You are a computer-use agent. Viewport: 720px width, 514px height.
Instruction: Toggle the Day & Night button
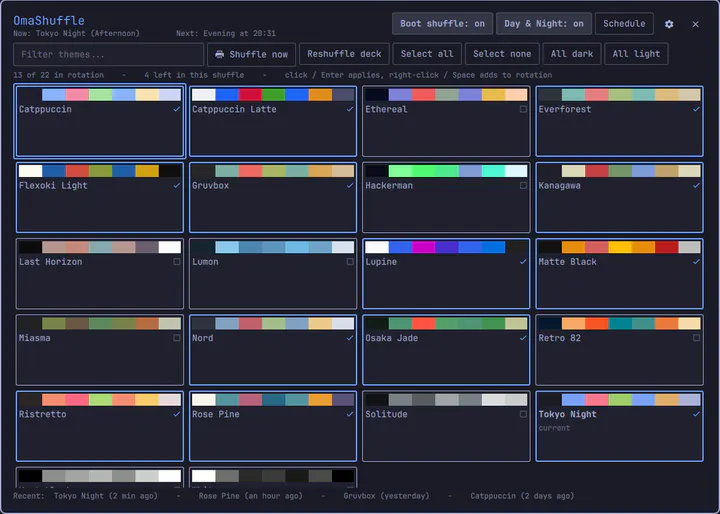tap(544, 23)
